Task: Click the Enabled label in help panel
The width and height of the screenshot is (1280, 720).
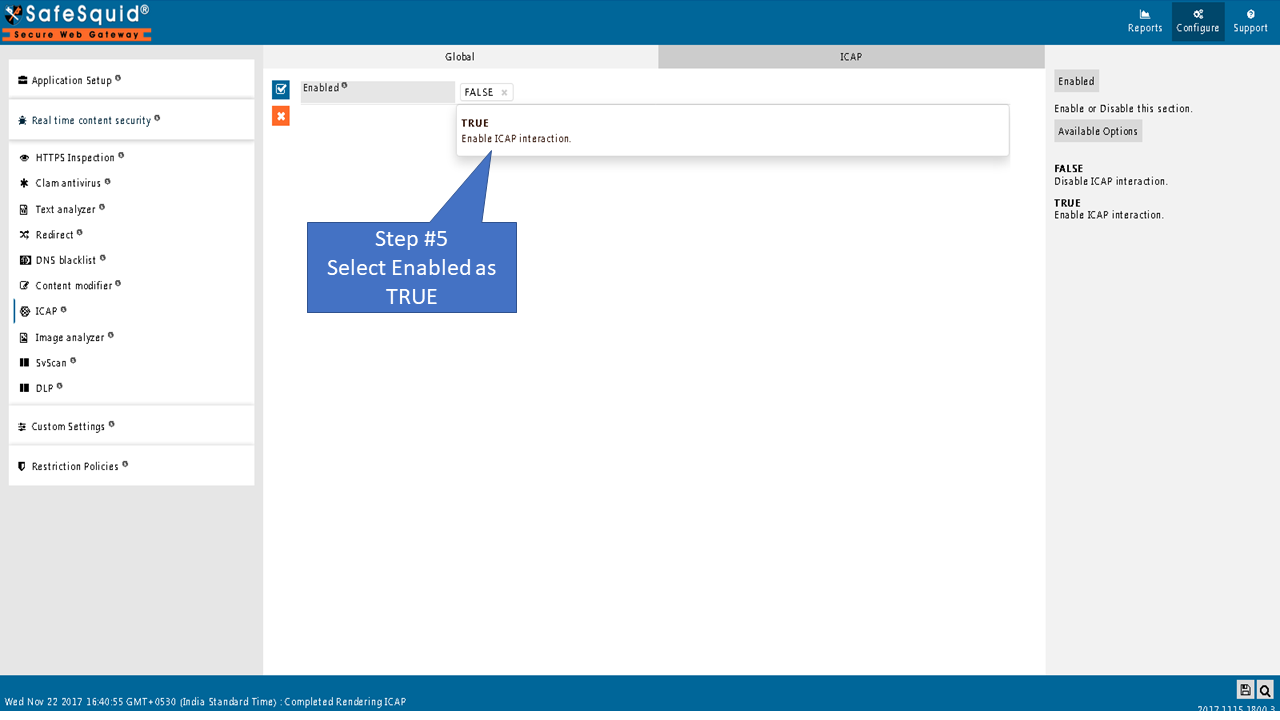Action: pos(1076,81)
